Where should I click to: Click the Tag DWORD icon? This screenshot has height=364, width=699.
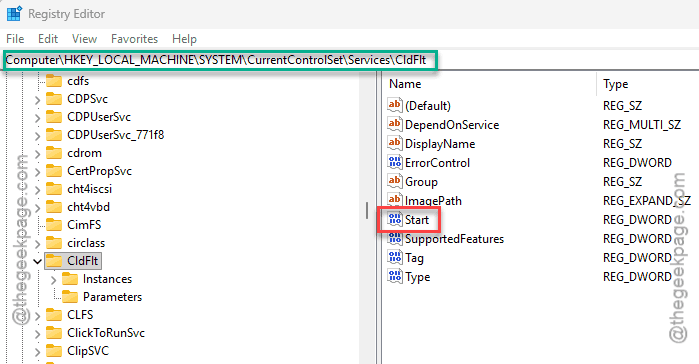click(x=395, y=257)
